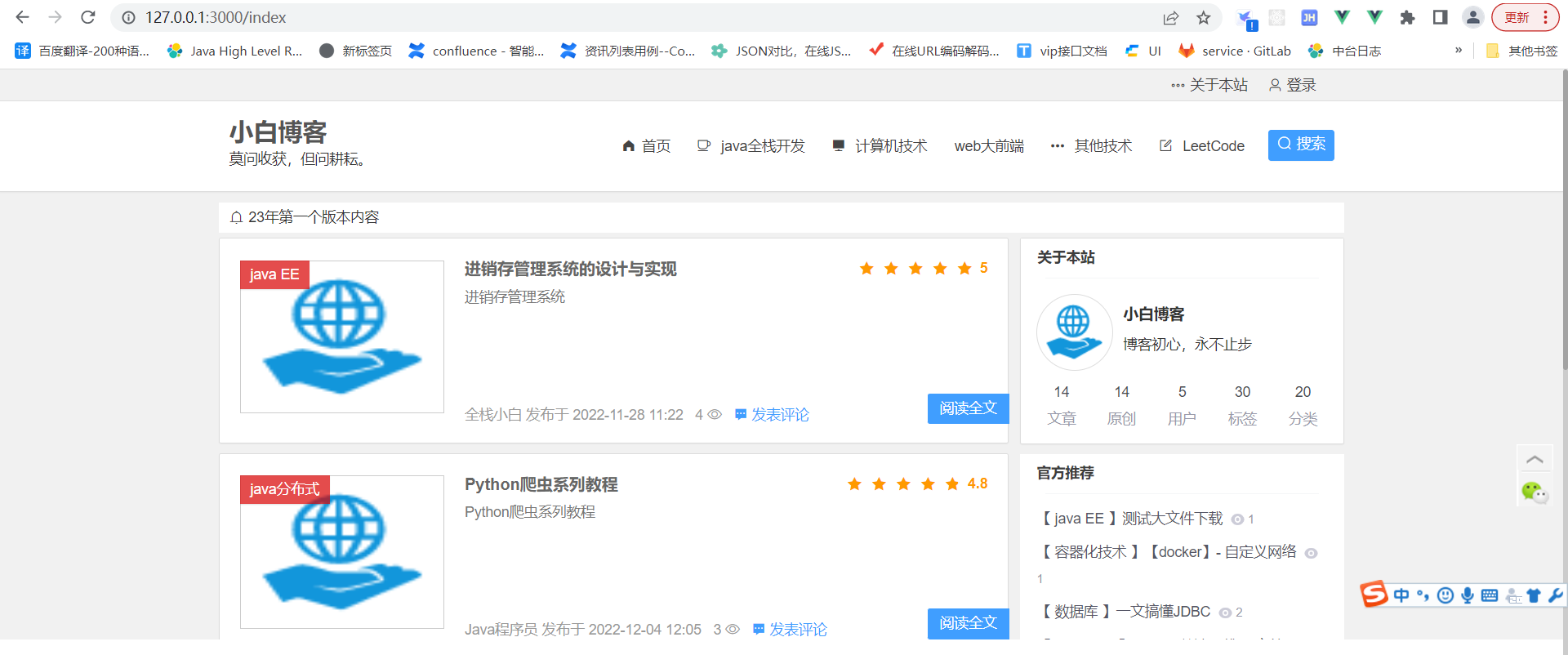Open the JH browser extension
Image resolution: width=1568 pixels, height=655 pixels.
click(x=1309, y=17)
